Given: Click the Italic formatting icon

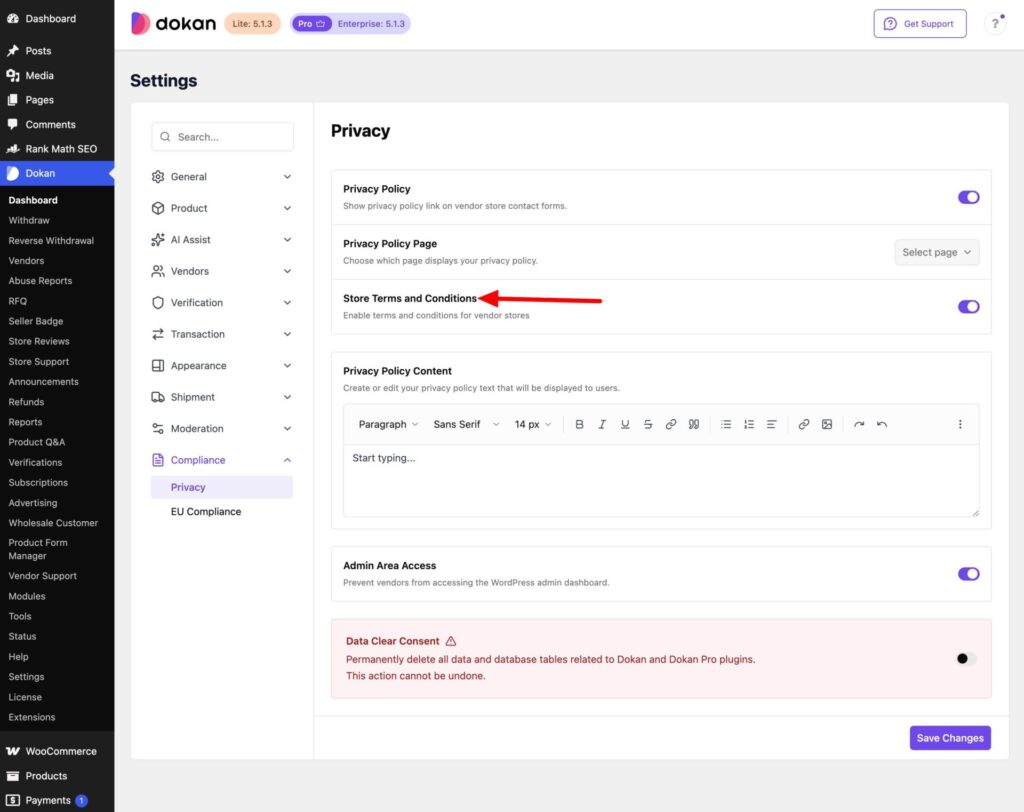Looking at the screenshot, I should point(602,425).
